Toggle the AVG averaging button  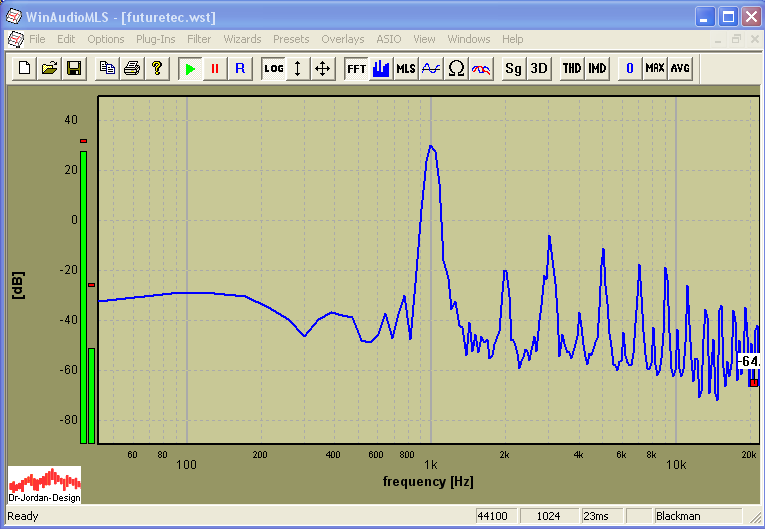pyautogui.click(x=680, y=68)
